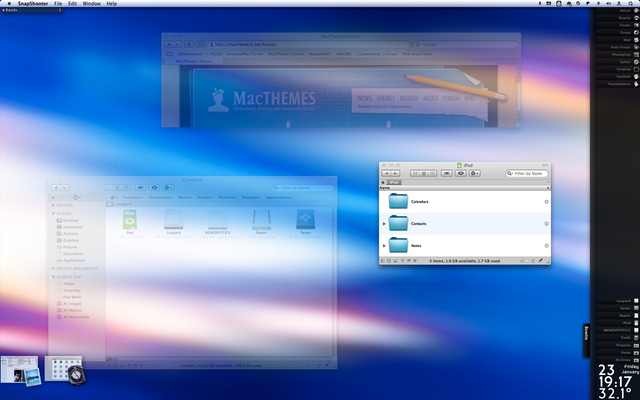This screenshot has width=640, height=400.
Task: Open the gear action menu in iPod window
Action: click(475, 173)
